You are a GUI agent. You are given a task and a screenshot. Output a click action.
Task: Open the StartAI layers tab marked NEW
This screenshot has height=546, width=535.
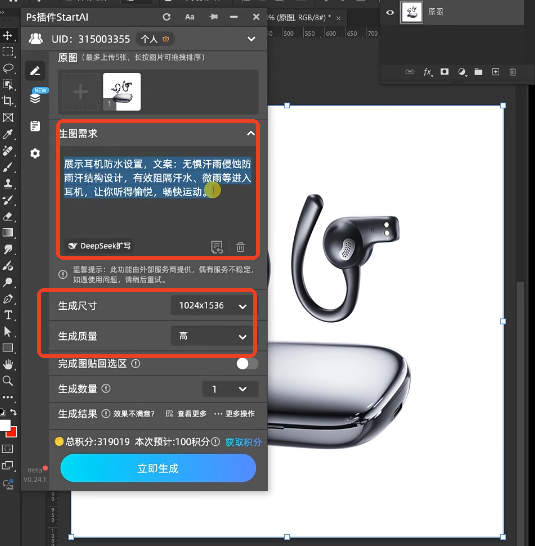[x=35, y=98]
